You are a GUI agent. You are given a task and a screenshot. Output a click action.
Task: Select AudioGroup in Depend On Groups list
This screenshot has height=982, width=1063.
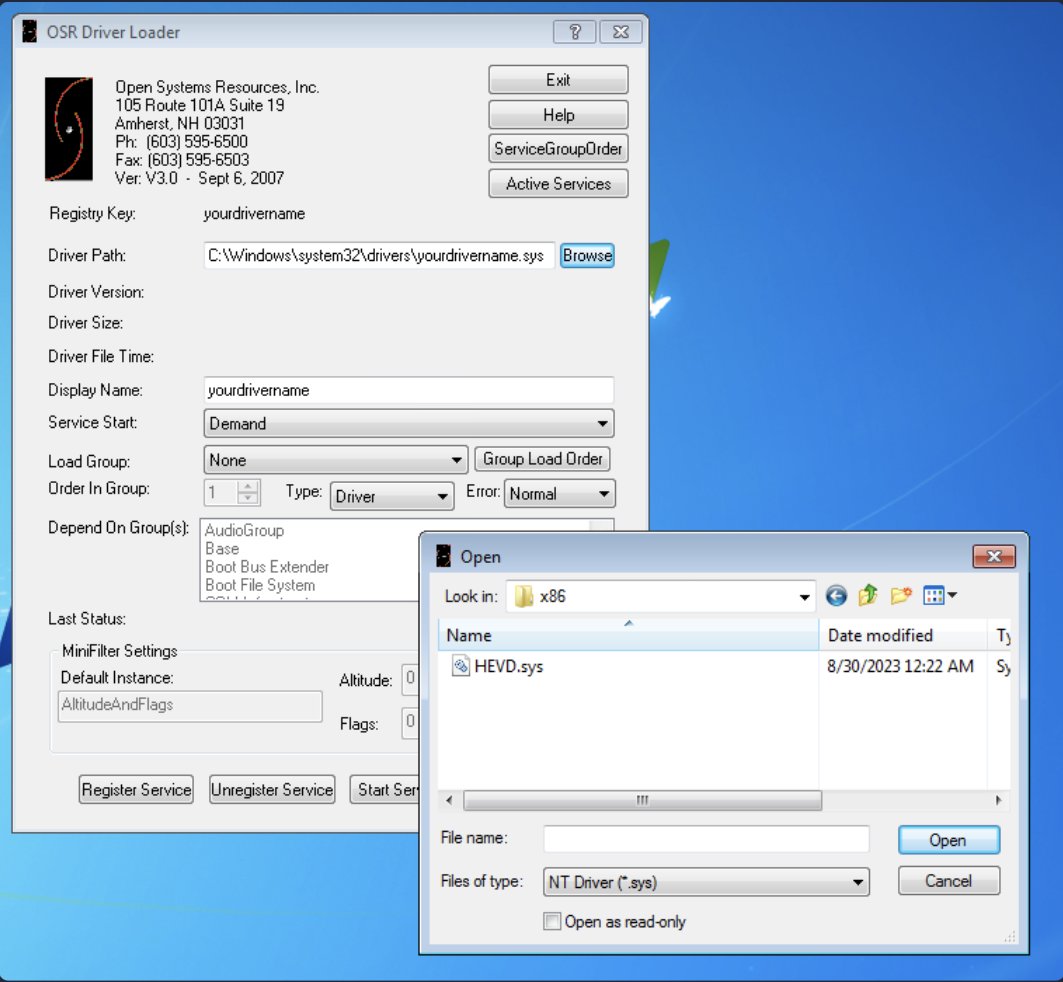(x=244, y=531)
